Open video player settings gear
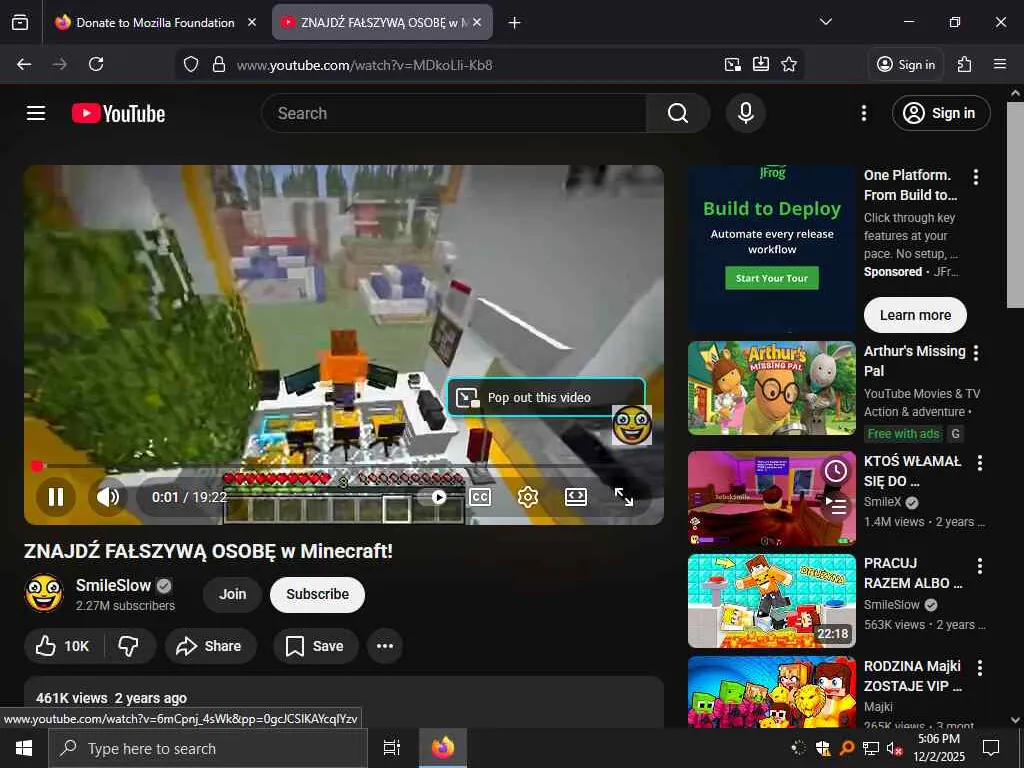1024x768 pixels. 528,497
